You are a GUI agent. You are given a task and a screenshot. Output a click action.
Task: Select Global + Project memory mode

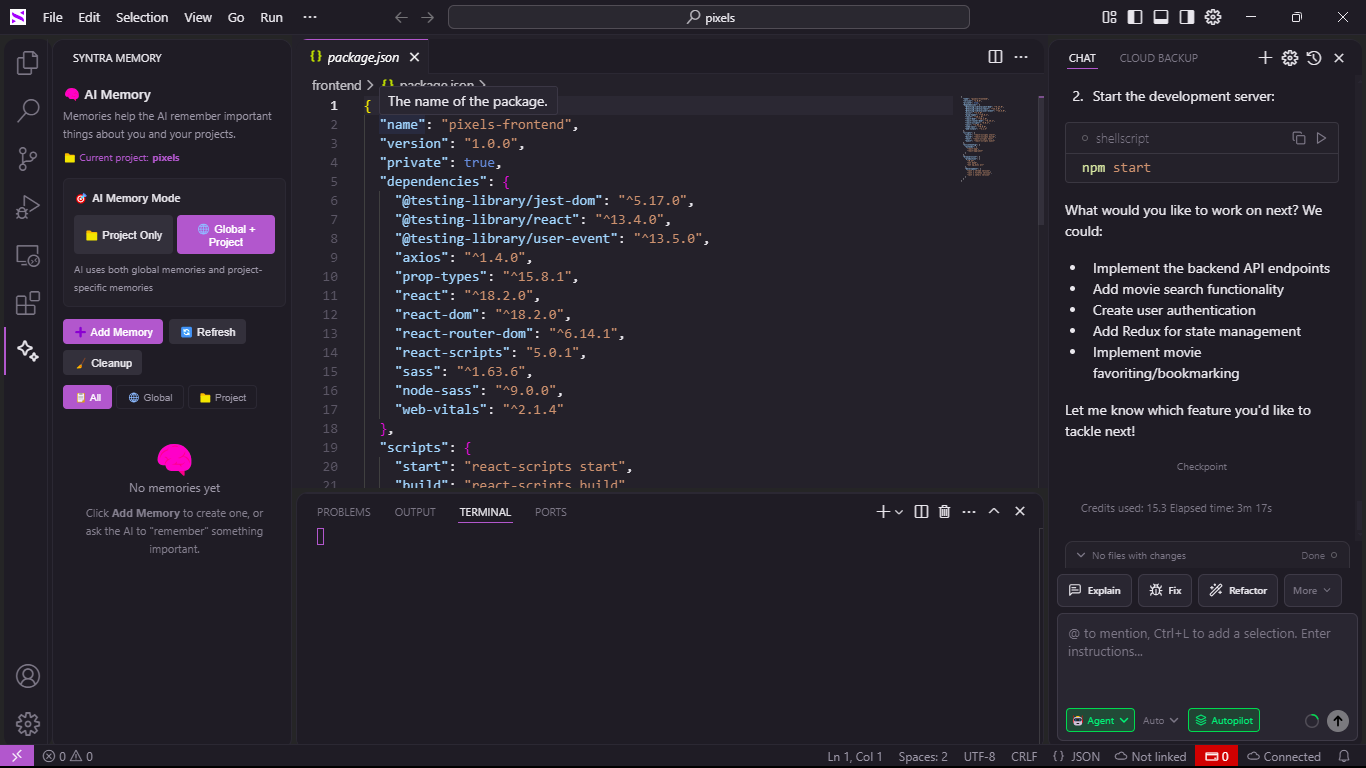point(226,235)
